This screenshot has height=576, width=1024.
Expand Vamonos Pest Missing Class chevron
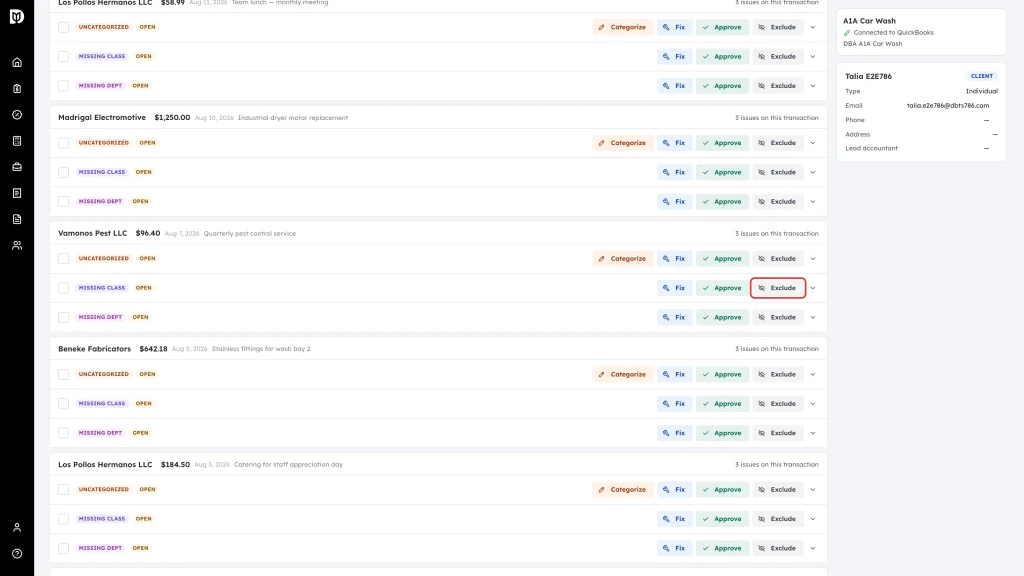(813, 288)
